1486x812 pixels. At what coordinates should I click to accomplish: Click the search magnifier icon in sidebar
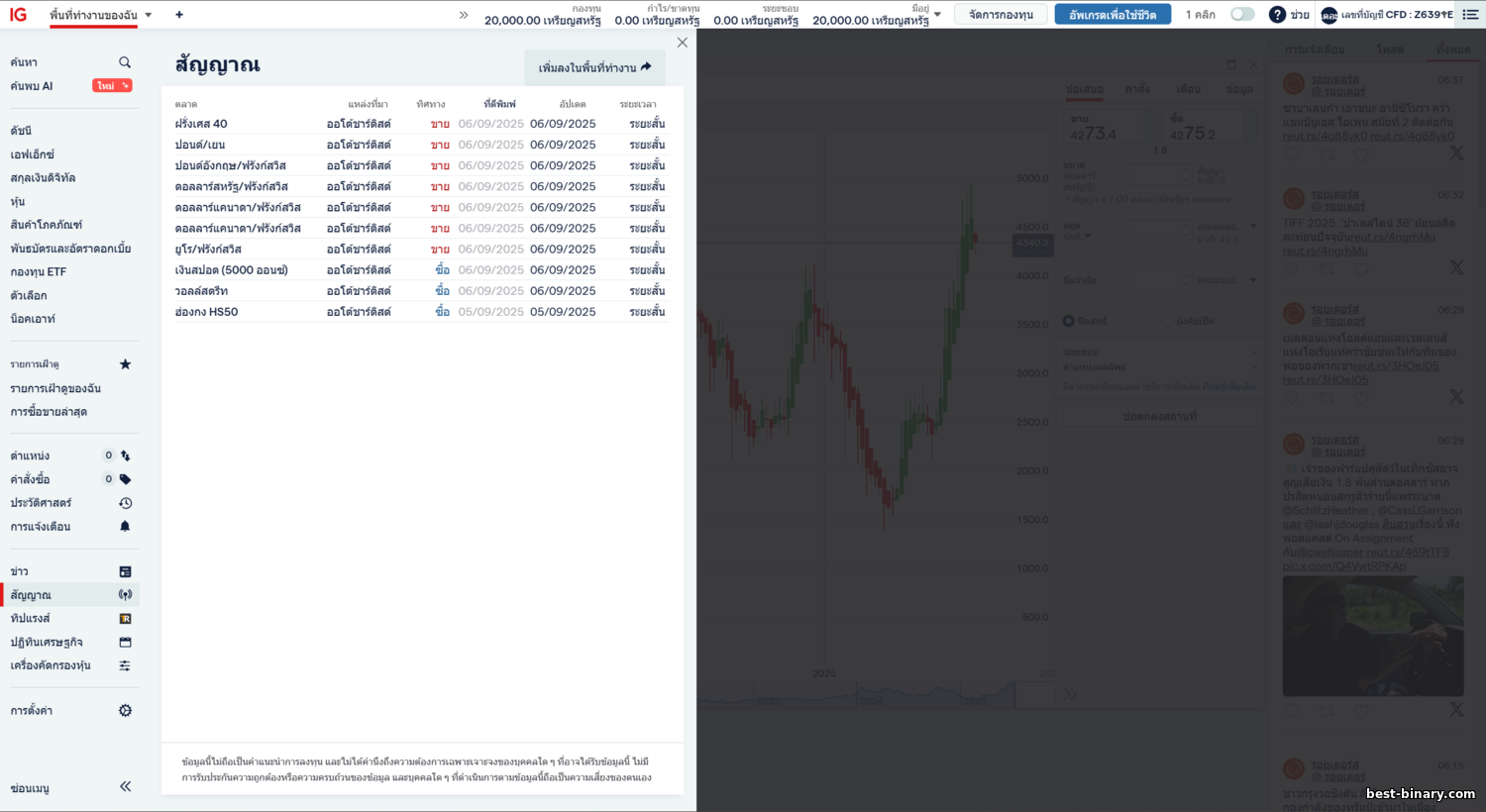tap(125, 62)
